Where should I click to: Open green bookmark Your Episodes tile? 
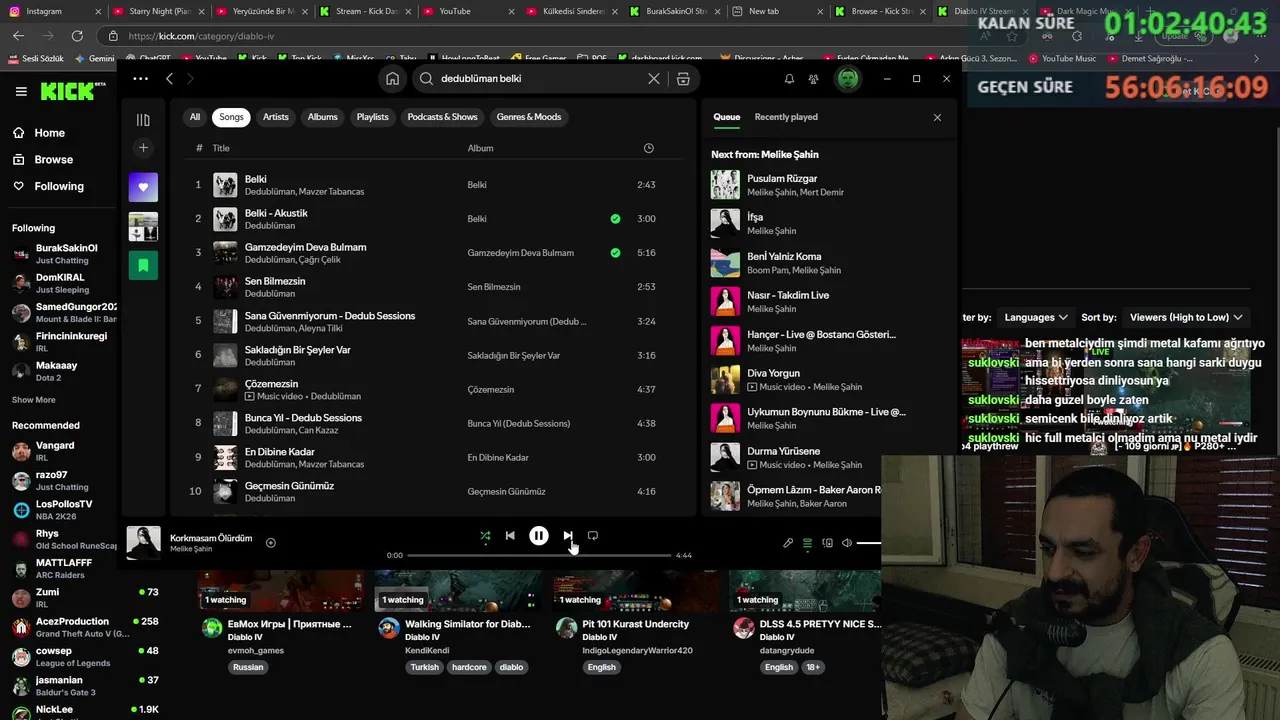(143, 265)
